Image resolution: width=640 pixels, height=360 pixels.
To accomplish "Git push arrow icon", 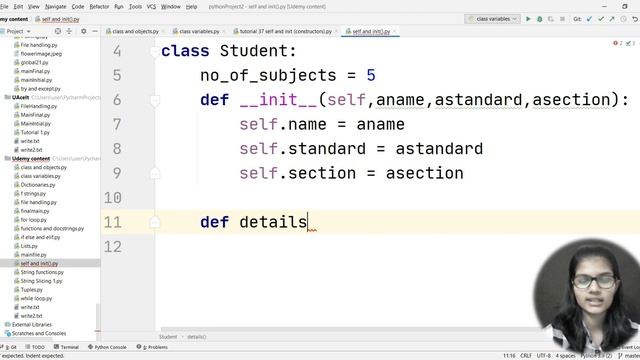I will point(612,19).
